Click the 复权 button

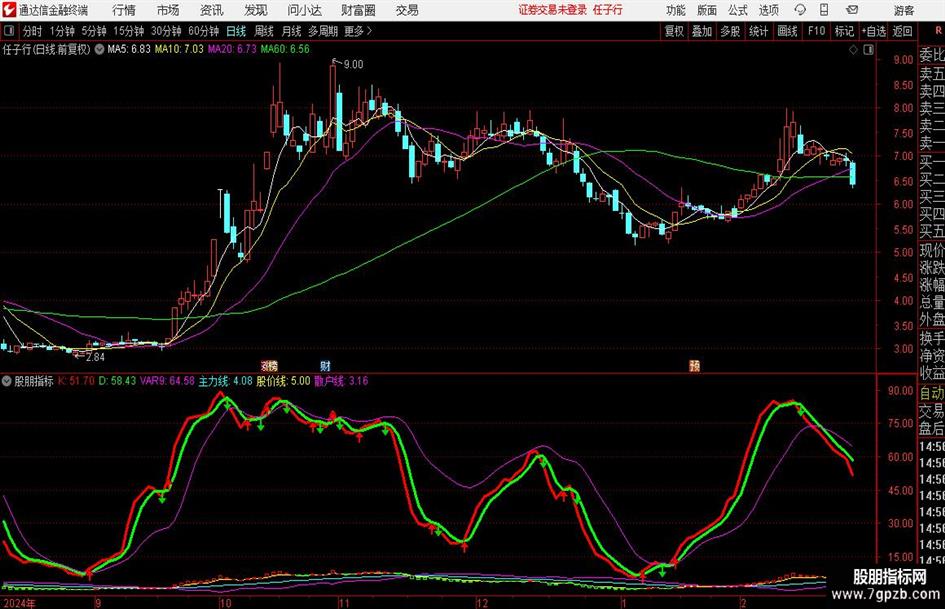click(x=674, y=31)
